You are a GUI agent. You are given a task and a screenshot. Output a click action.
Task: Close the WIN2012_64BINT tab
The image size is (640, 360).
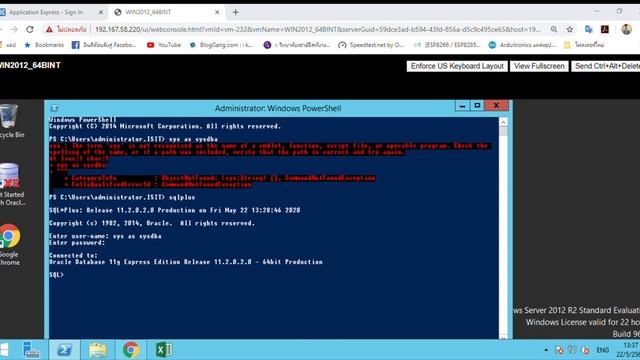[x=217, y=12]
